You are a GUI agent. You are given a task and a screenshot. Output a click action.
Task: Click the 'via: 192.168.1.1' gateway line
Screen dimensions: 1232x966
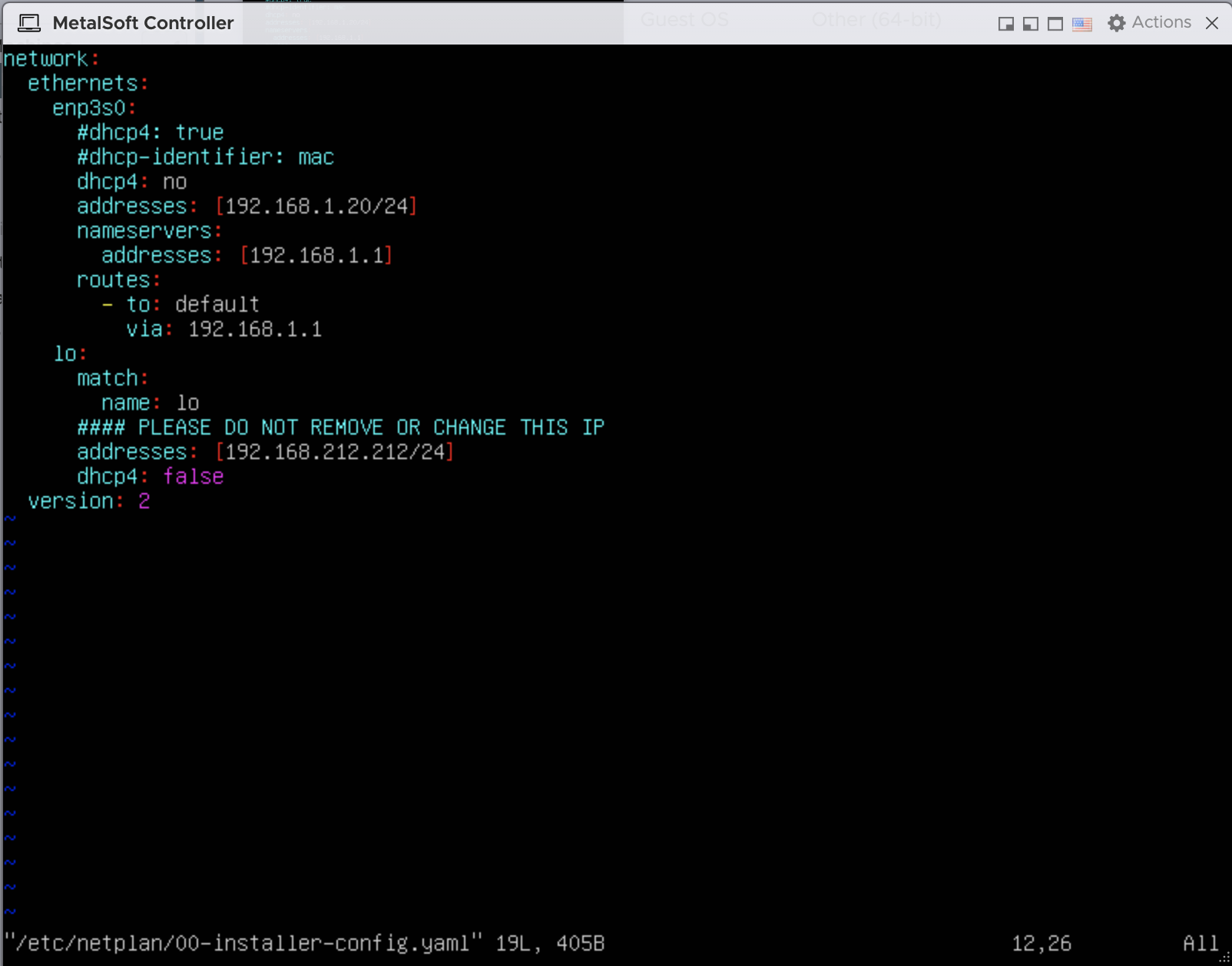[x=224, y=329]
